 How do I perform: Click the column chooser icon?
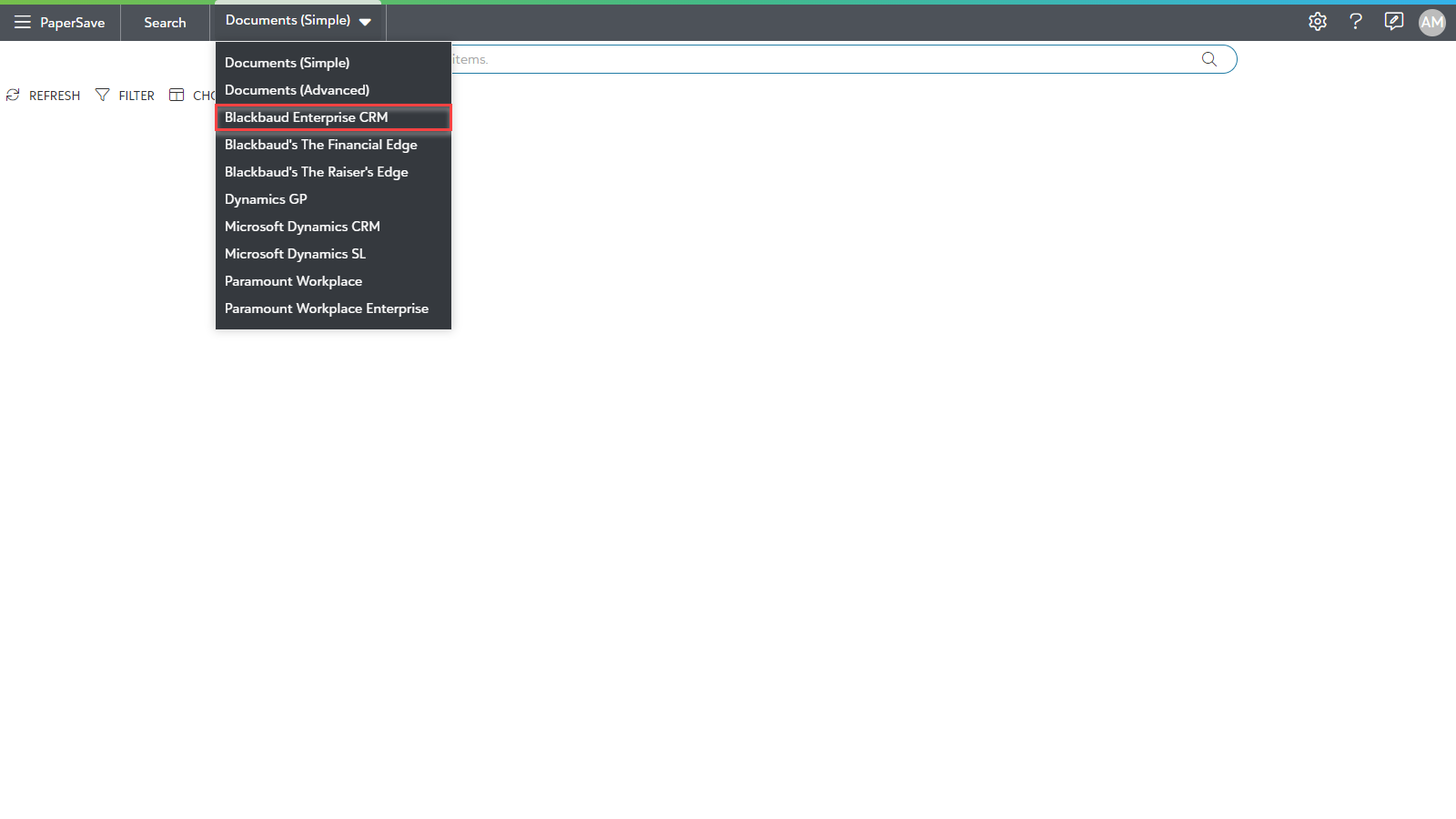point(177,96)
